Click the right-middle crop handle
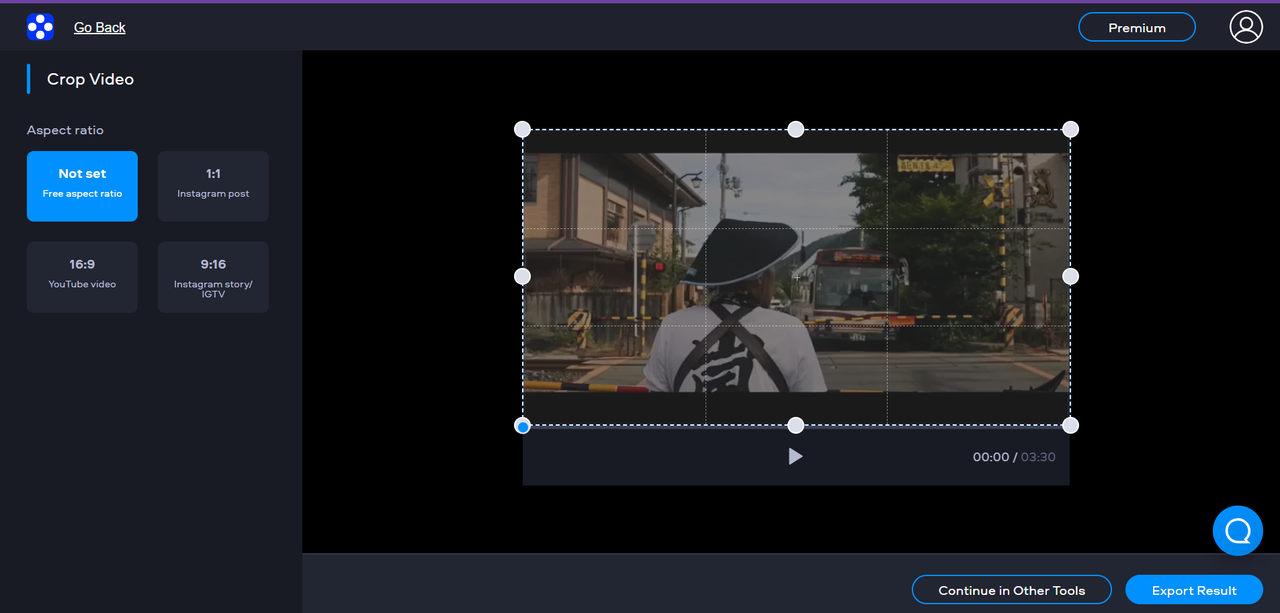This screenshot has width=1280, height=613. 1070,276
